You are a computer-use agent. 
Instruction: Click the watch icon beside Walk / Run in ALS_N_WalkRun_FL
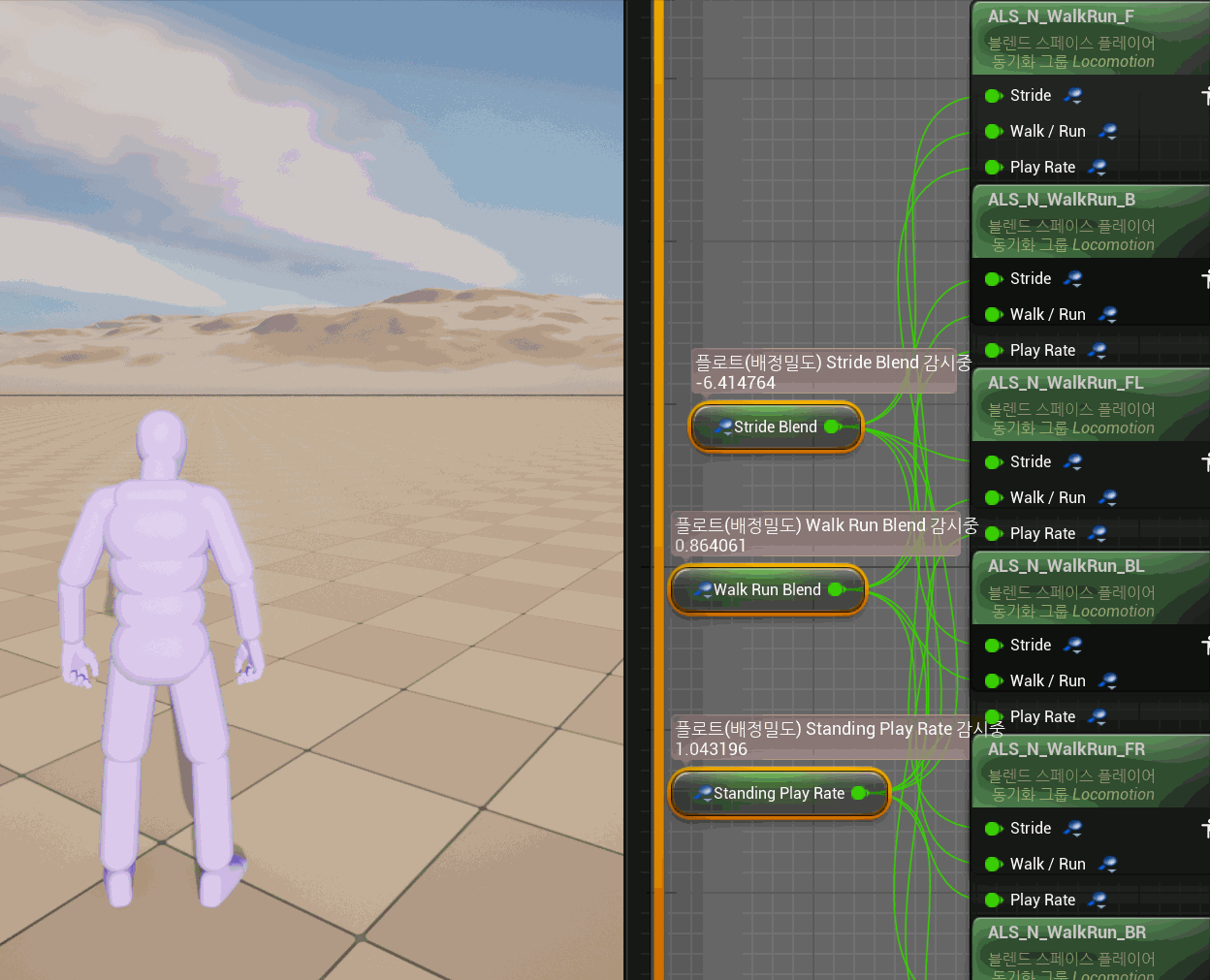[x=1107, y=497]
